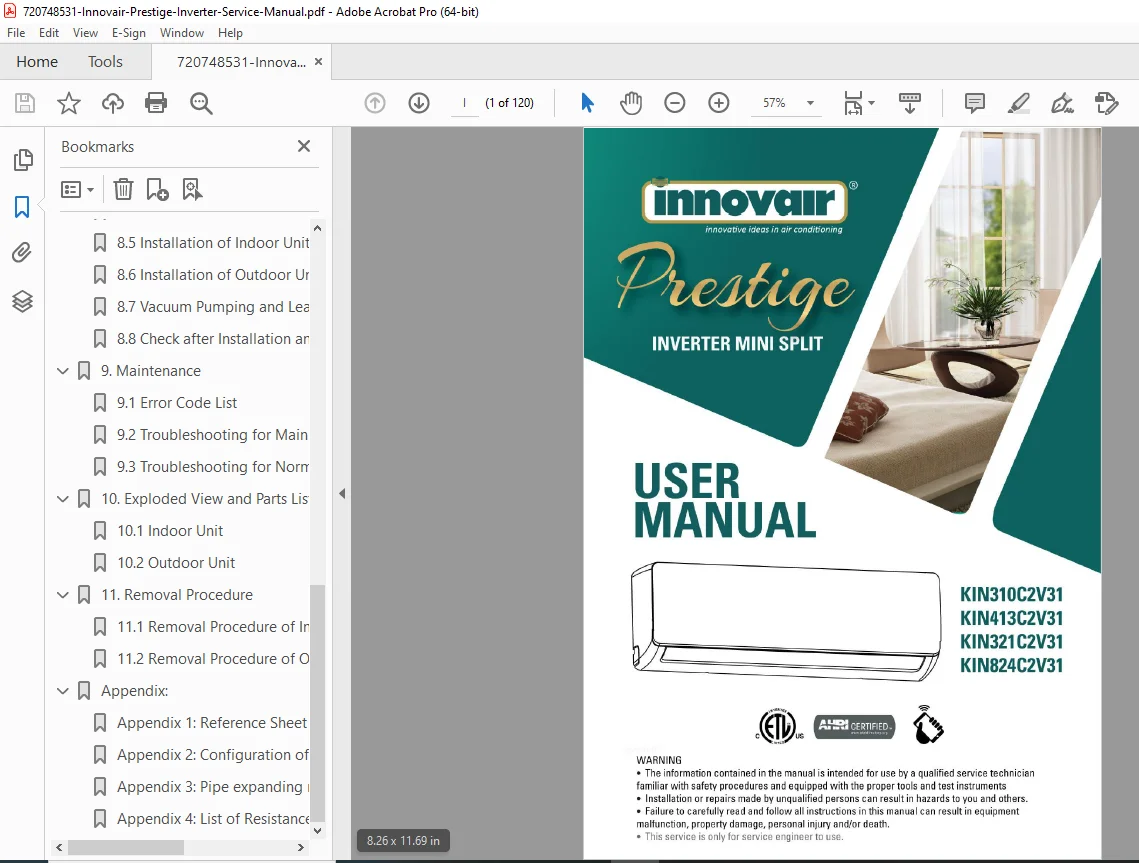Collapse the navigation pane arrow

tap(342, 494)
